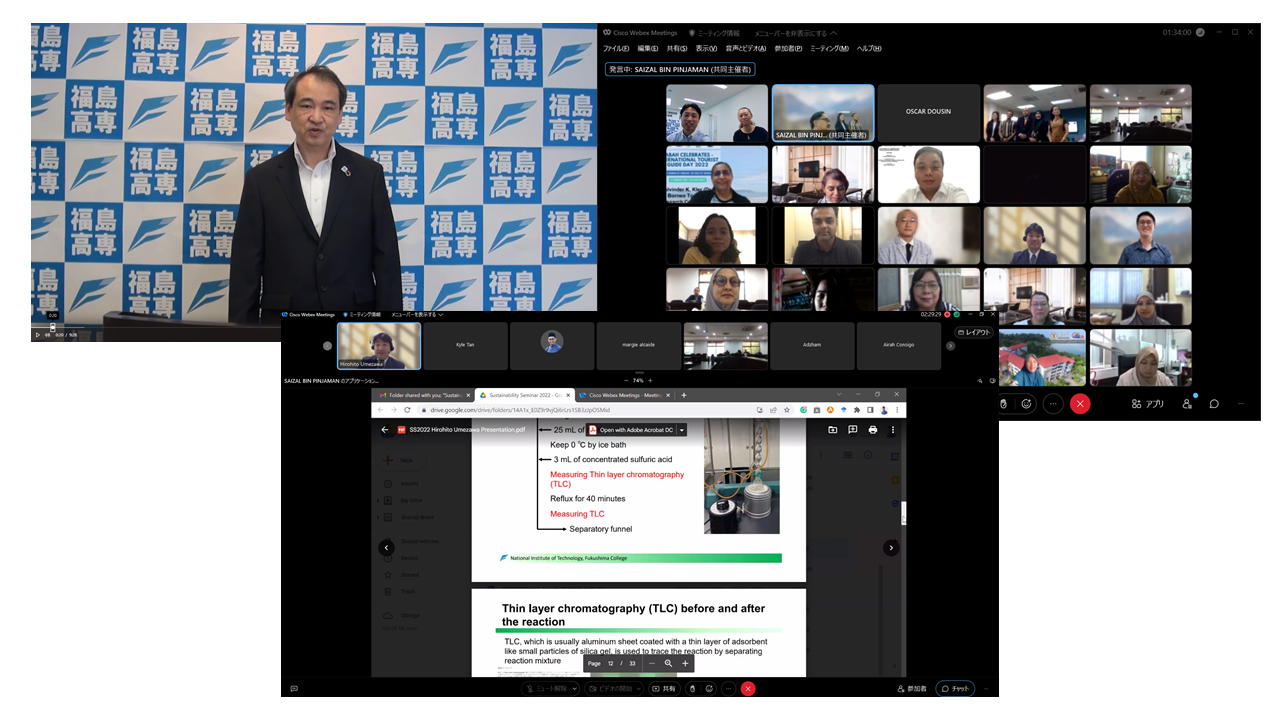Show next participants in the front Webex filmstrip

click(950, 346)
